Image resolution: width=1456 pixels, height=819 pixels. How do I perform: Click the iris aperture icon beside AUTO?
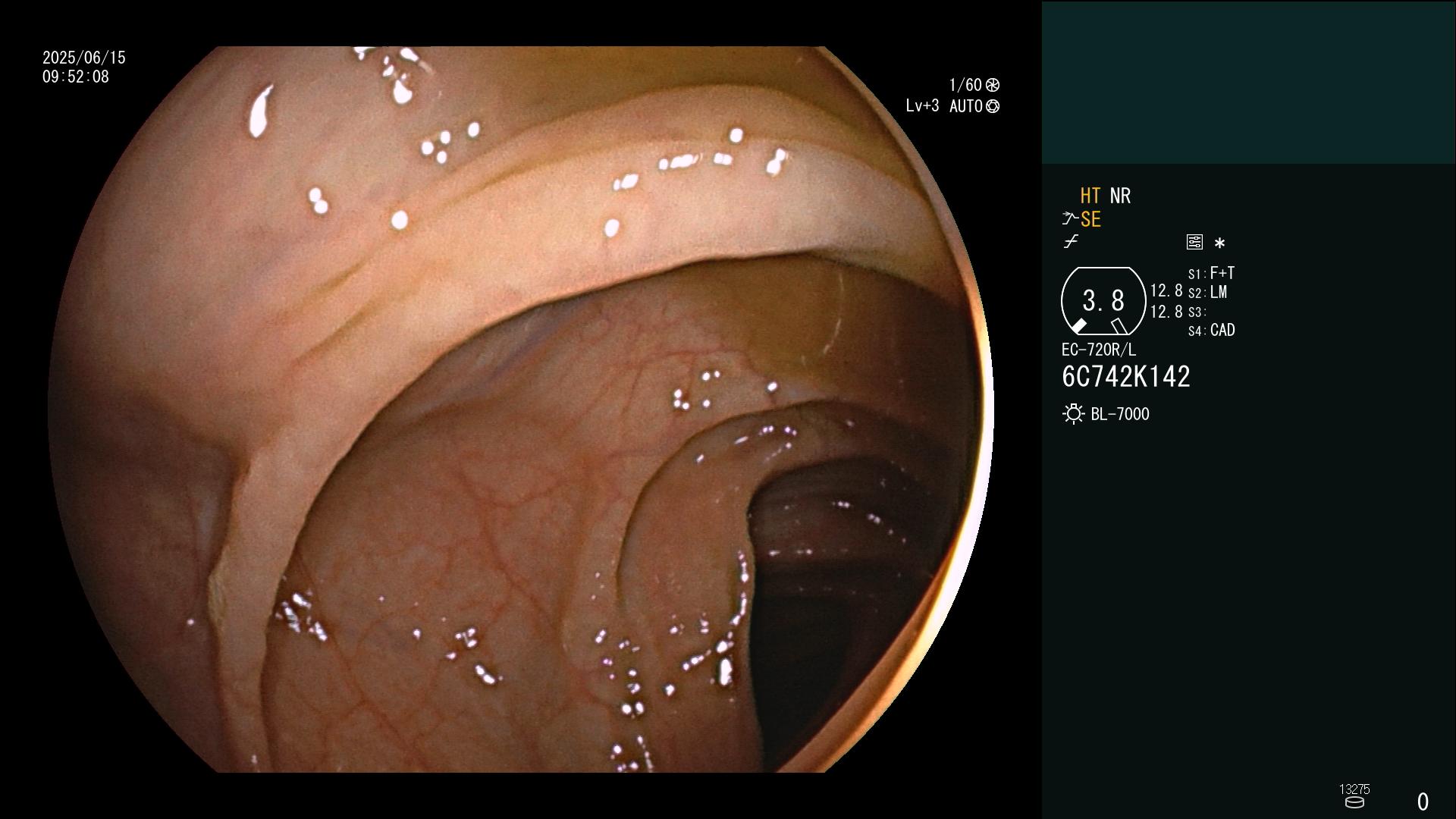tap(993, 106)
